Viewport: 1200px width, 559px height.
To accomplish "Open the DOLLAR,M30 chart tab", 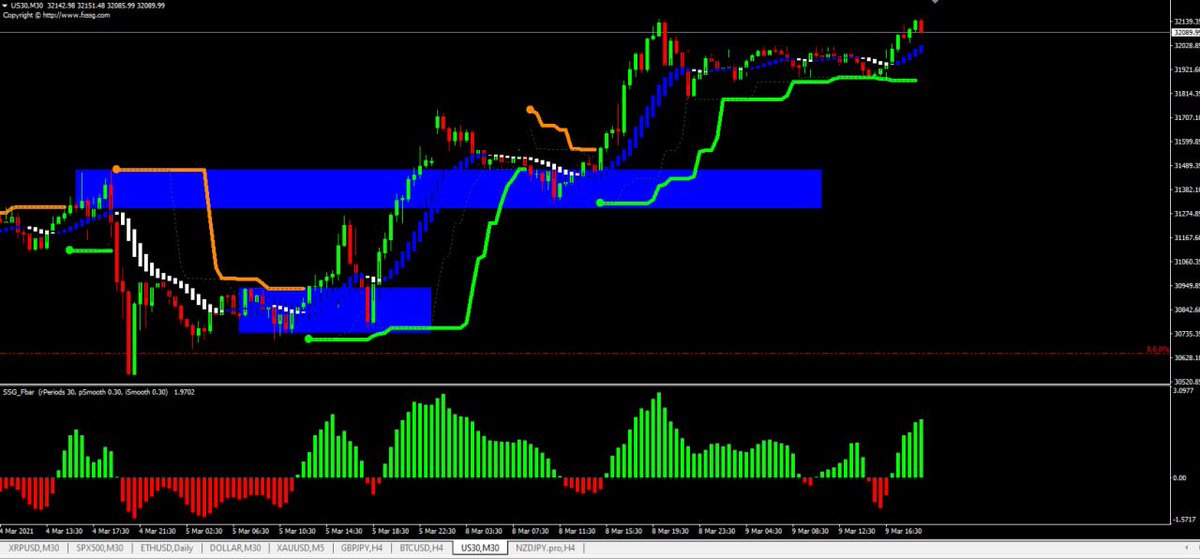I will coord(237,548).
